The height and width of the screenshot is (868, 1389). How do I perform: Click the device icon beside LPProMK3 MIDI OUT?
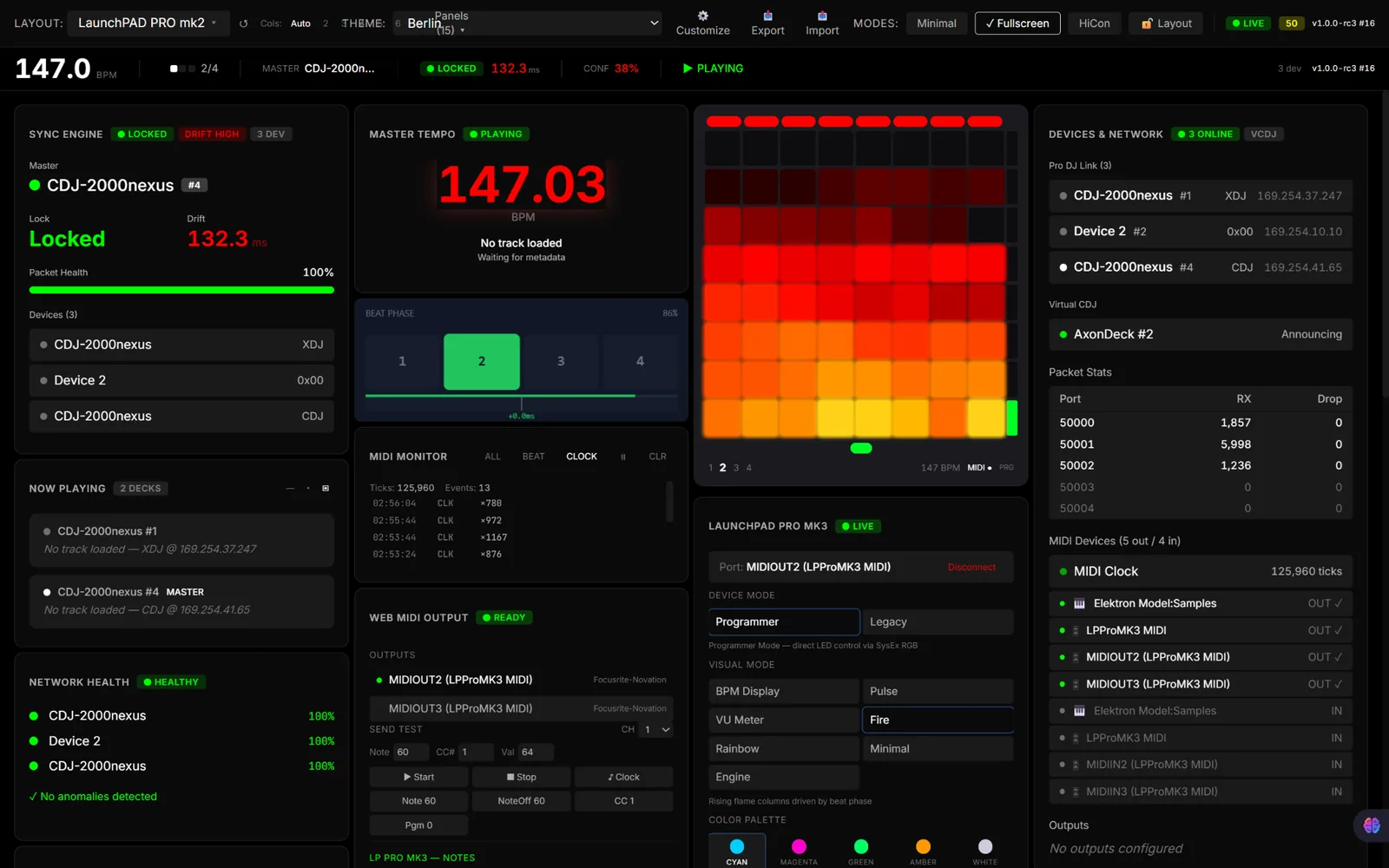coord(1076,630)
